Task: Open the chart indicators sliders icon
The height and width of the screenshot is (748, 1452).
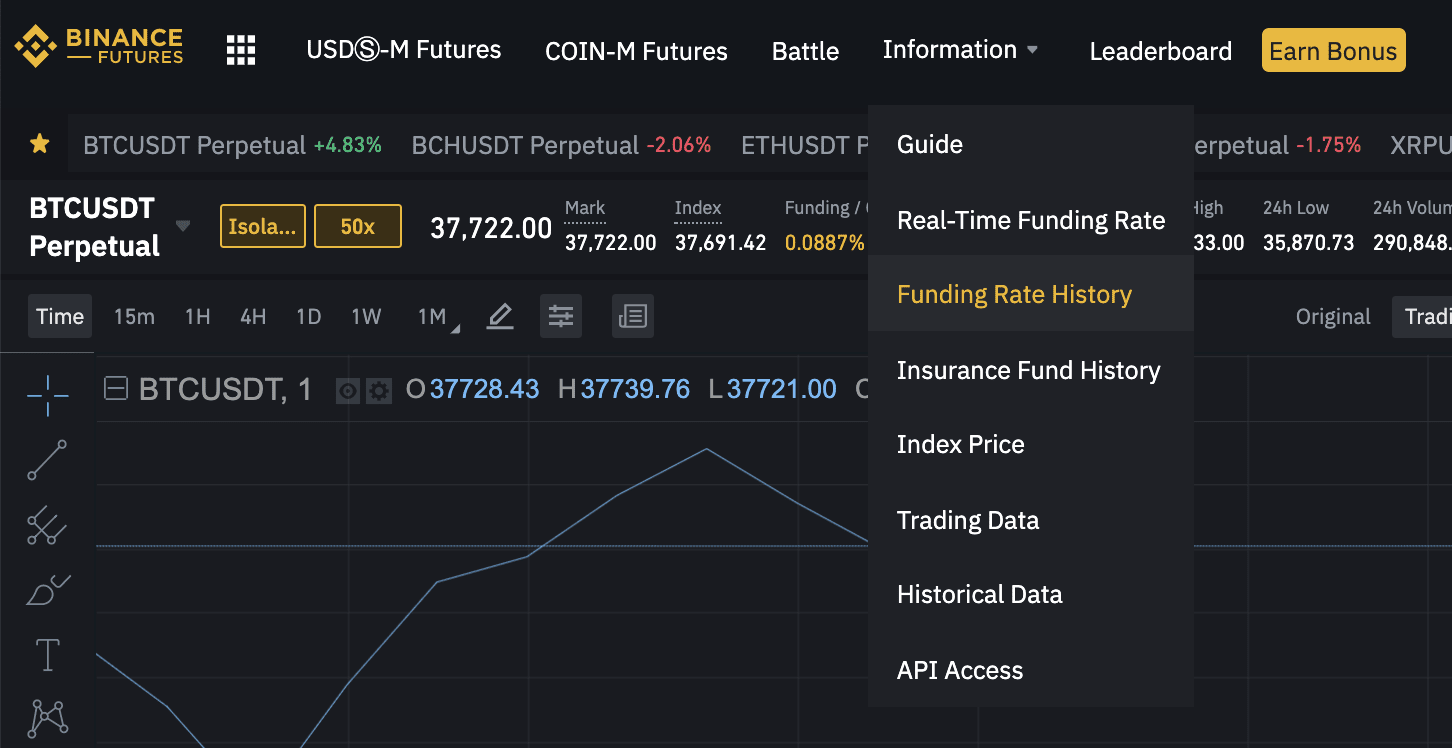Action: point(561,316)
